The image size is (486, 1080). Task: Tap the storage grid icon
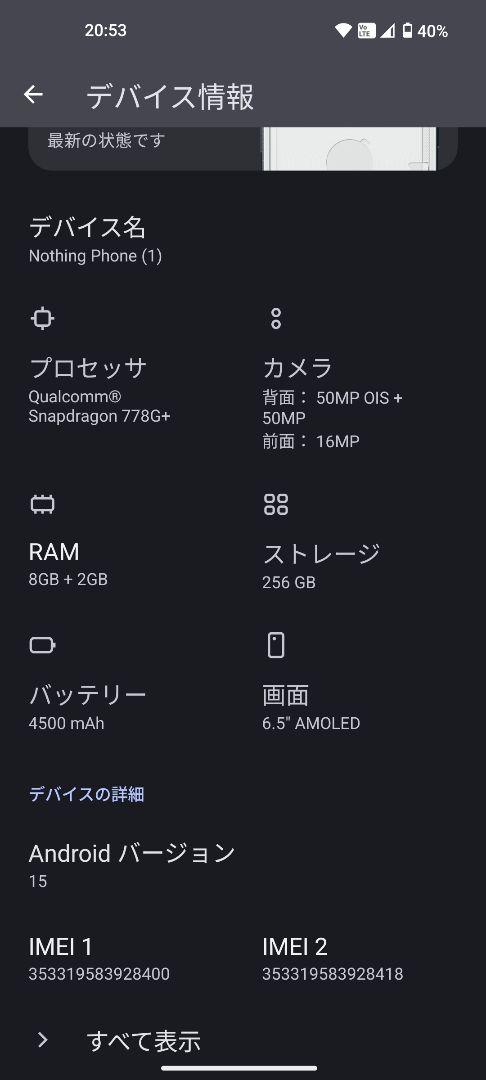(276, 505)
